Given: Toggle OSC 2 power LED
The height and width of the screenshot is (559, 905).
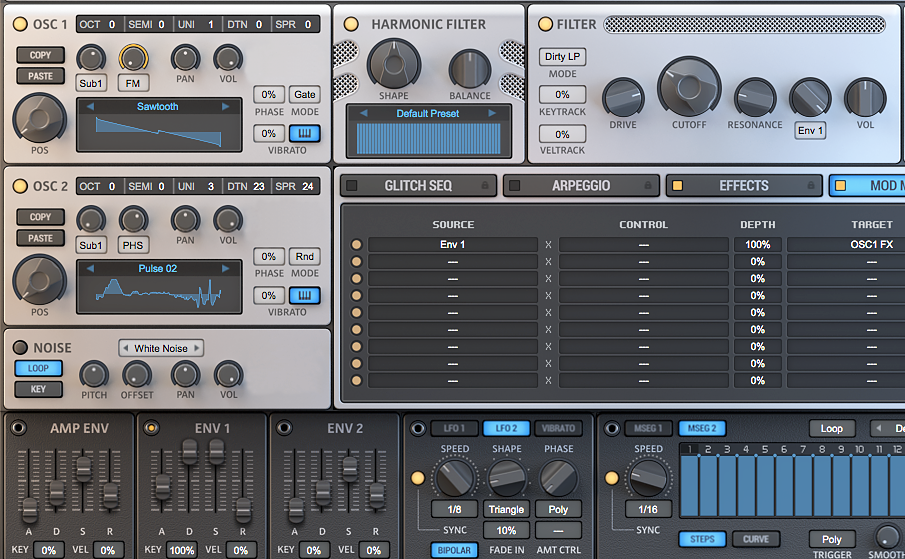Looking at the screenshot, I should 20,186.
